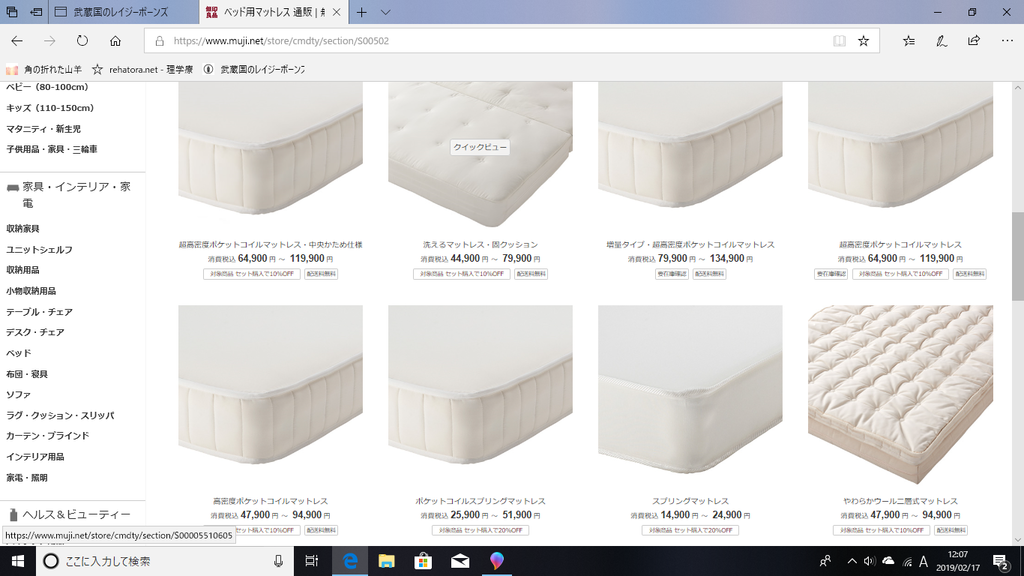Viewport: 1024px width, 576px height.
Task: Show the tab previews dropdown
Action: click(x=385, y=12)
